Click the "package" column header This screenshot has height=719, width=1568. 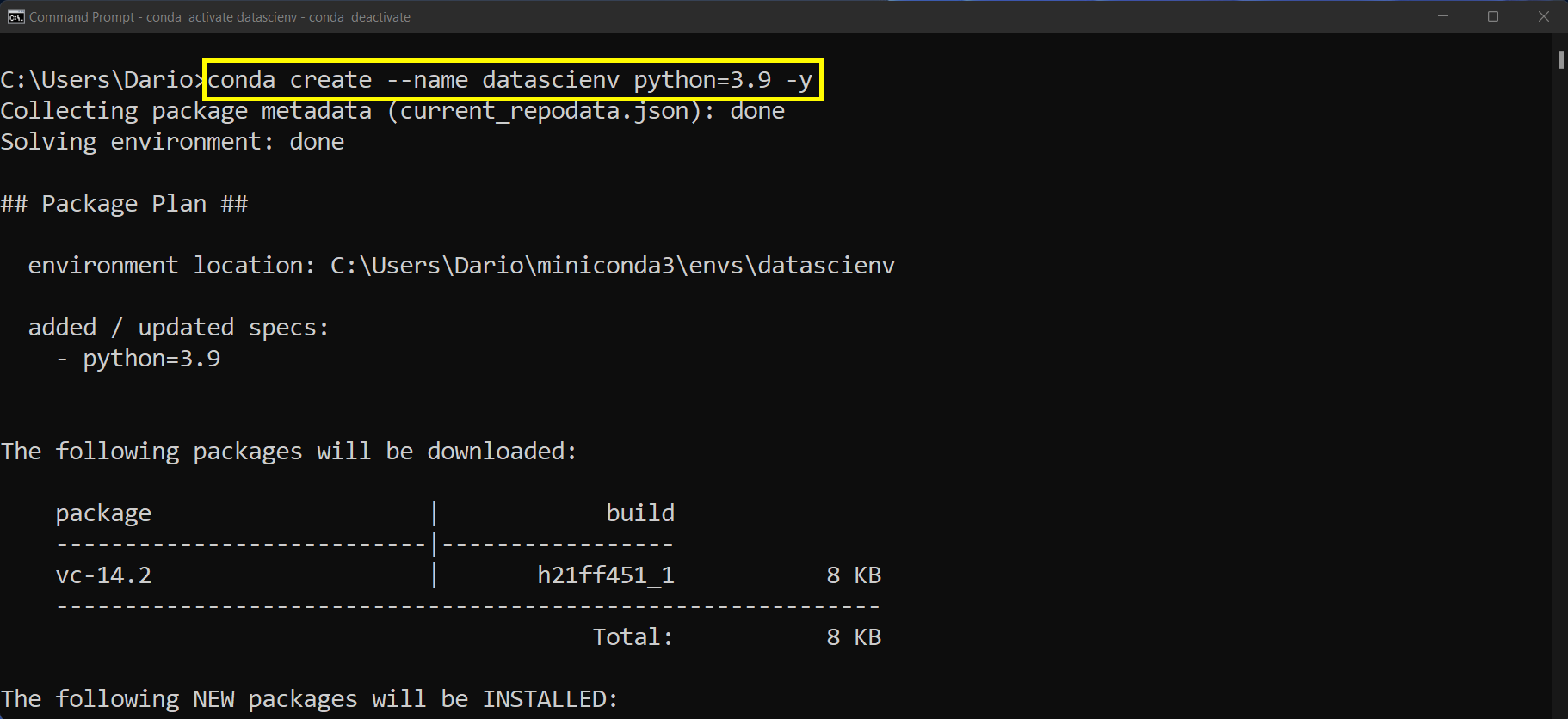pos(103,513)
